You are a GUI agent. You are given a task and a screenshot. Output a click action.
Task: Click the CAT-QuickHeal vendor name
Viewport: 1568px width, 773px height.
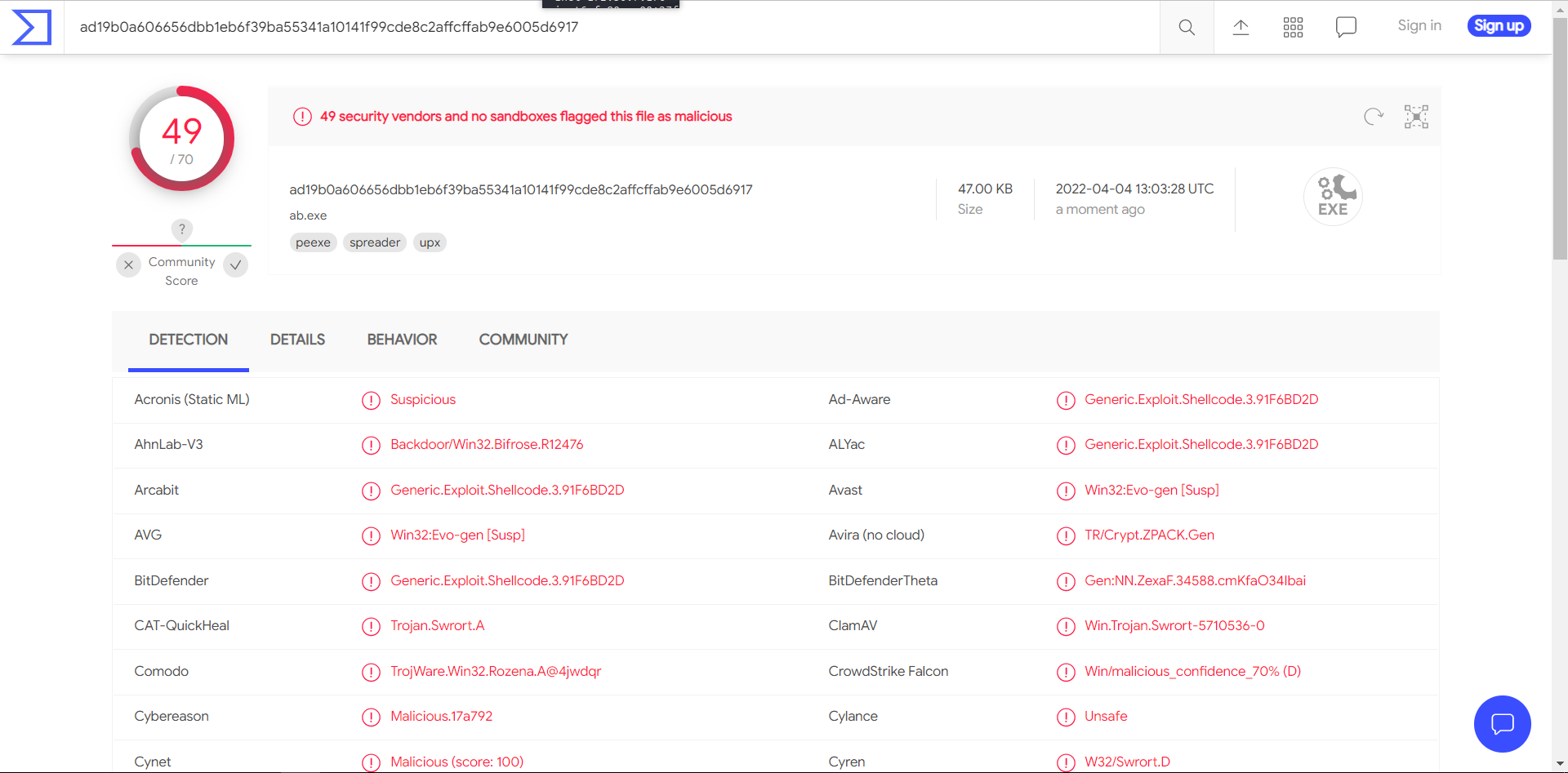coord(182,626)
